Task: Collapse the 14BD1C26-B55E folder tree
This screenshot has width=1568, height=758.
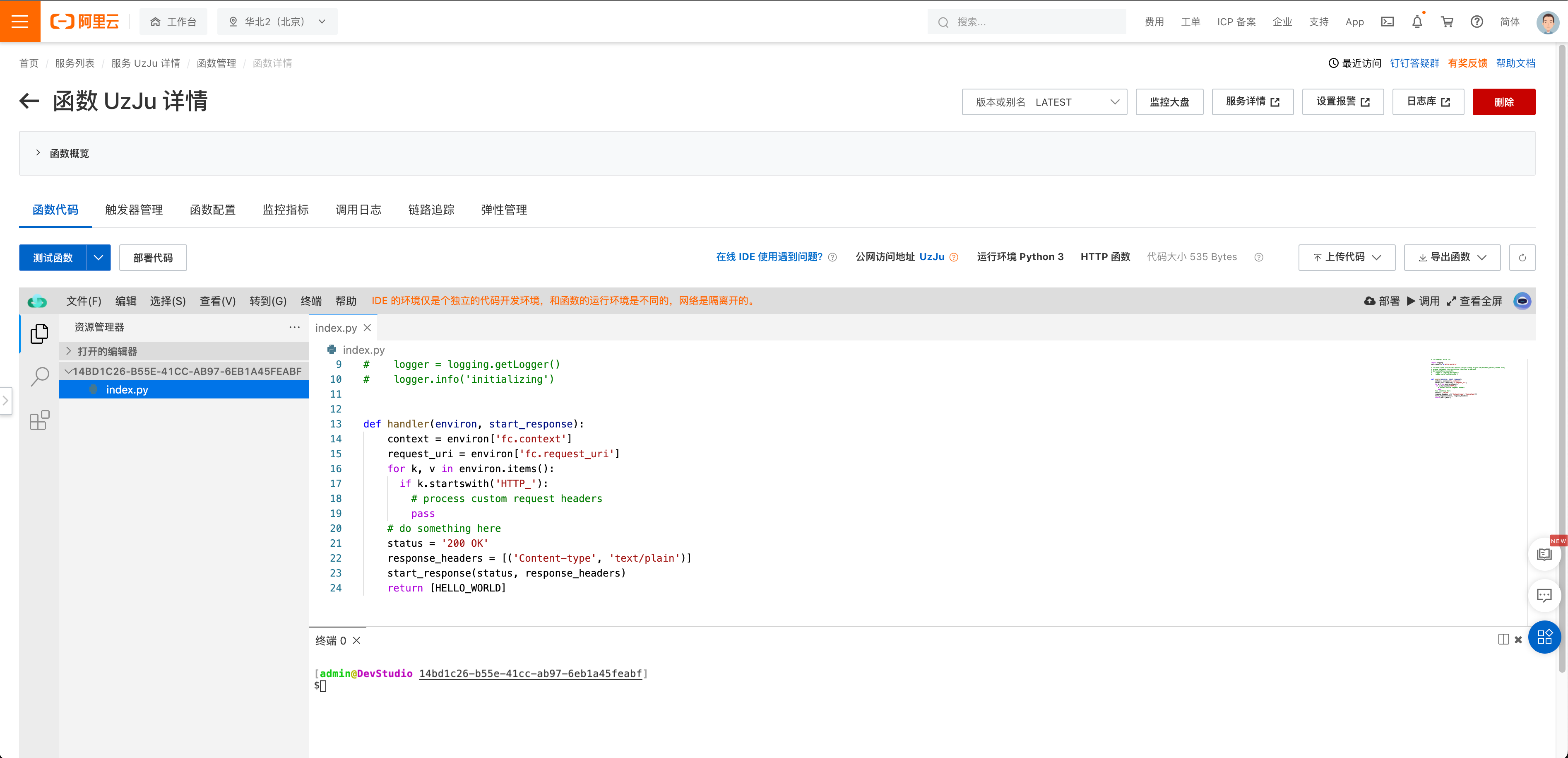Action: tap(184, 371)
